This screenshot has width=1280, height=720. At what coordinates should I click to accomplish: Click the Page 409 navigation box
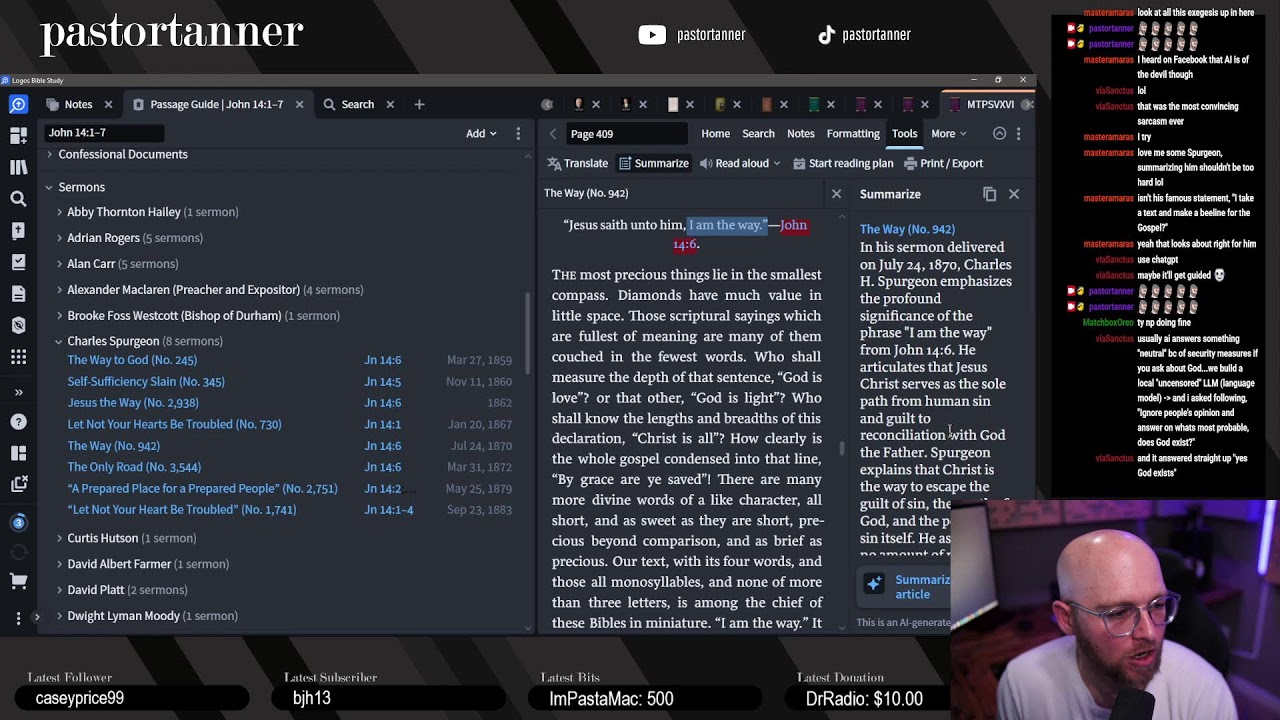coord(626,134)
